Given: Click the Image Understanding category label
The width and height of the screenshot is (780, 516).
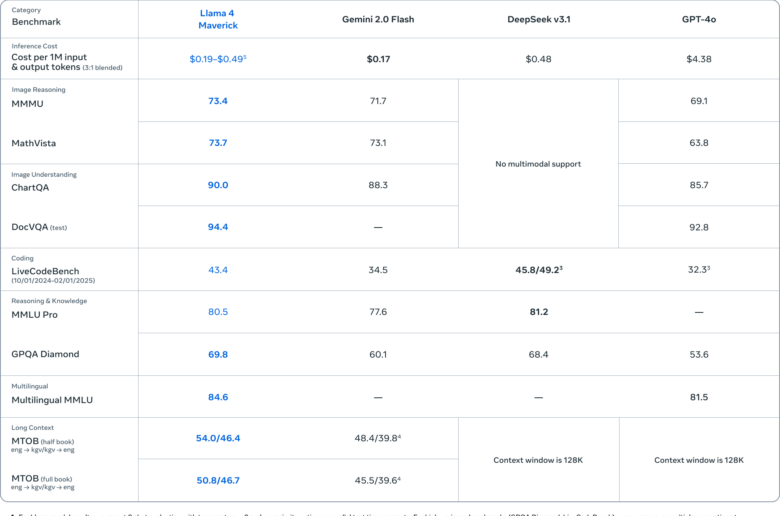Looking at the screenshot, I should 44,175.
